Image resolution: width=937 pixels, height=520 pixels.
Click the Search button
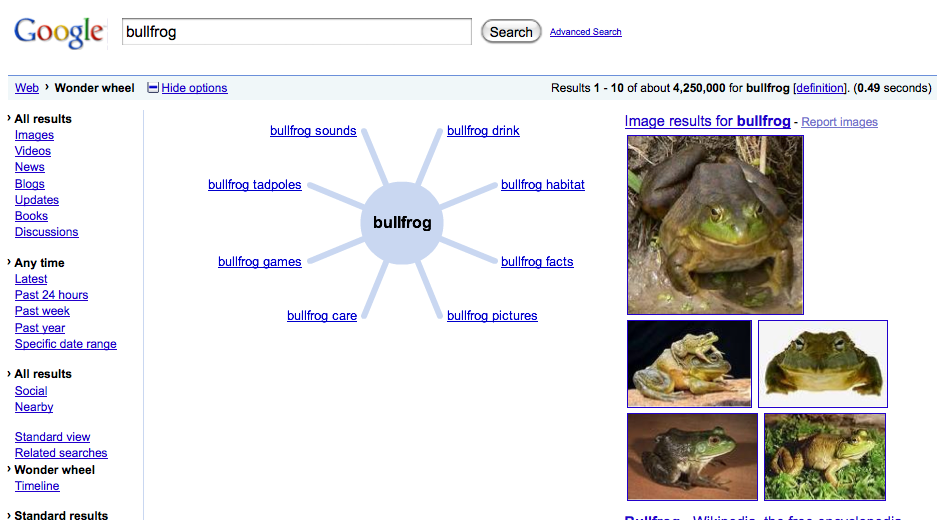511,32
